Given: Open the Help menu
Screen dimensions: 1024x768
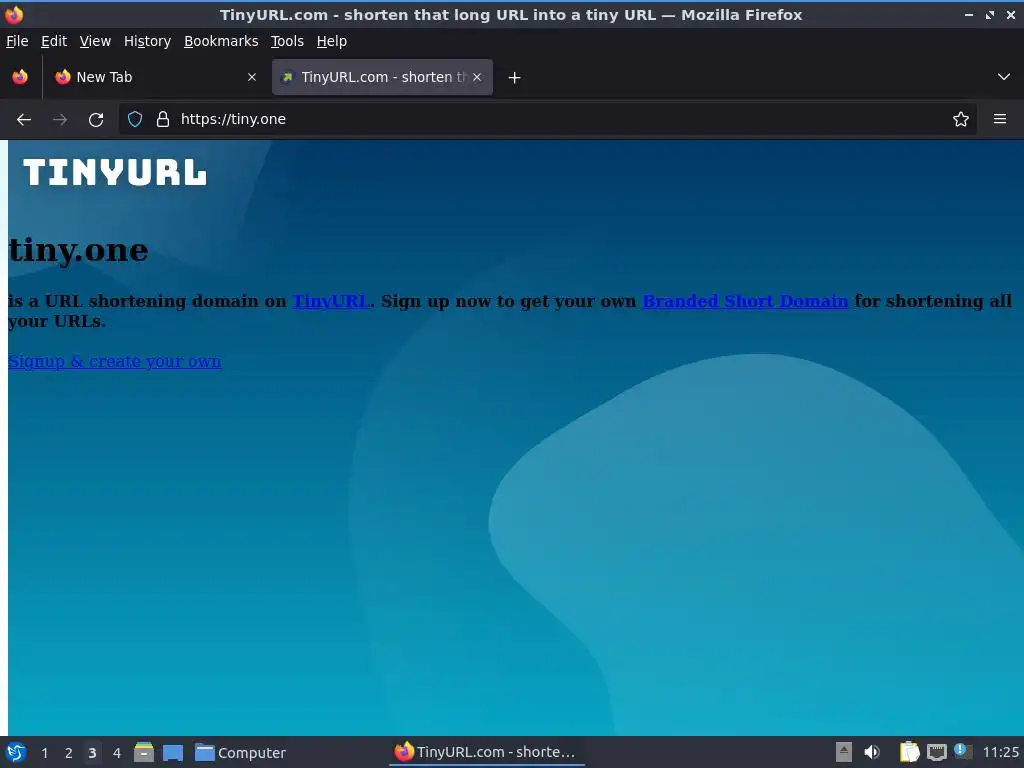Looking at the screenshot, I should tap(332, 41).
